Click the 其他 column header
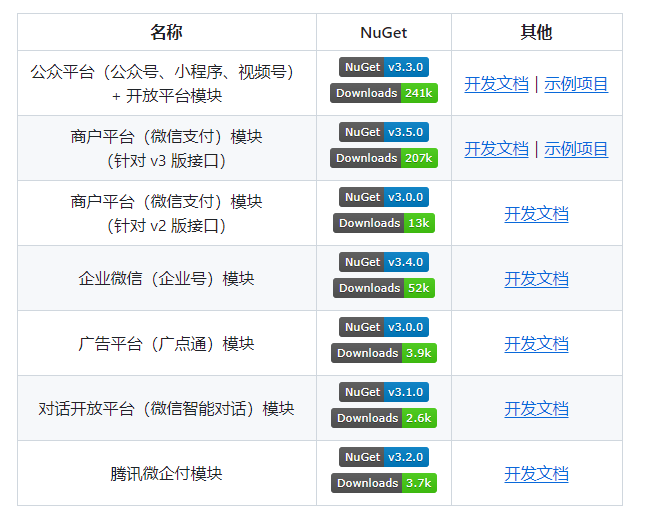The image size is (669, 527). [x=537, y=32]
